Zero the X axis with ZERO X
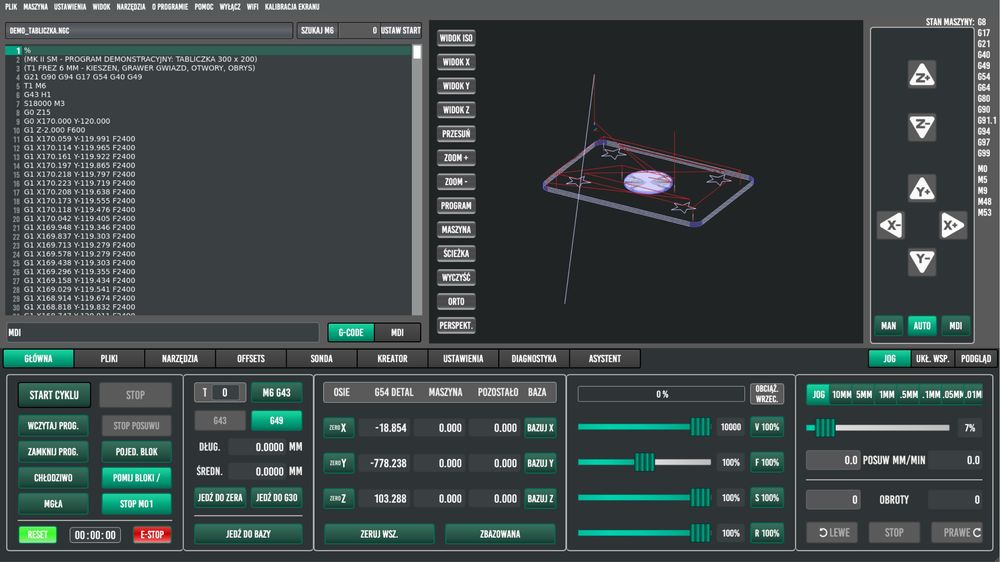The image size is (1000, 562). (x=338, y=427)
